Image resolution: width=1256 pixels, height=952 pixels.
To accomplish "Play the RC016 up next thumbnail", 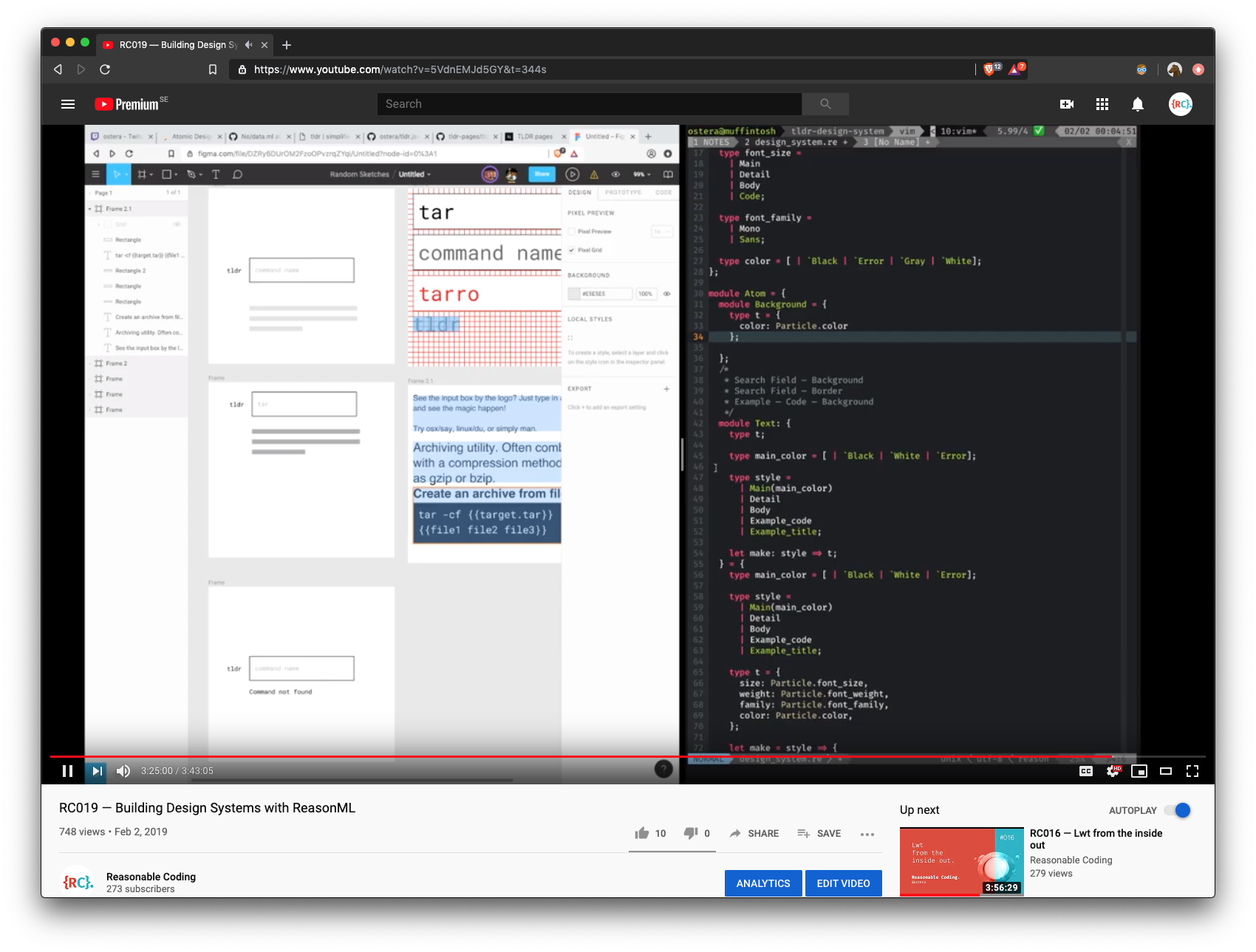I will (960, 861).
